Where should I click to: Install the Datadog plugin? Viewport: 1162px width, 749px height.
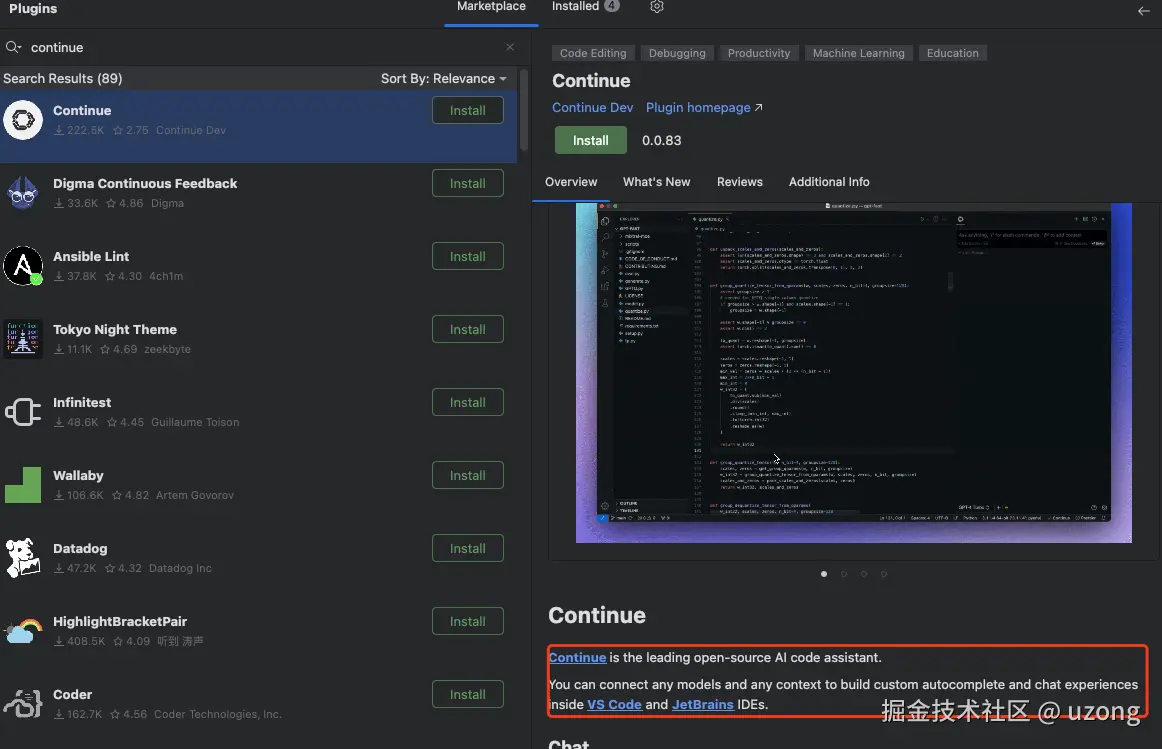point(468,548)
